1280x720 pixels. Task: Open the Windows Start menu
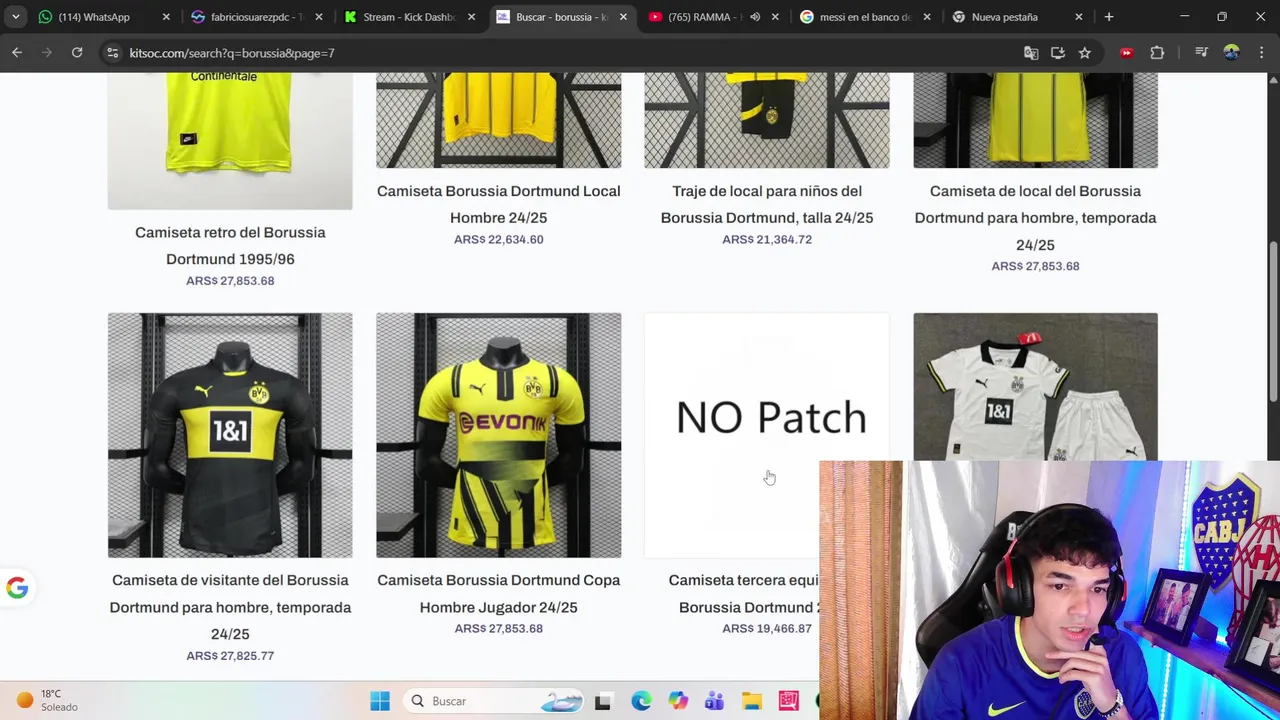tap(380, 701)
